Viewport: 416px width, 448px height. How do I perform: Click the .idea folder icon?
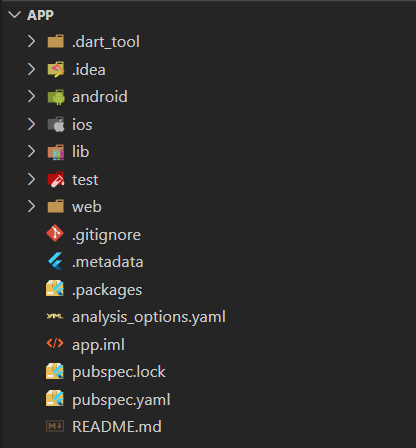[x=55, y=69]
